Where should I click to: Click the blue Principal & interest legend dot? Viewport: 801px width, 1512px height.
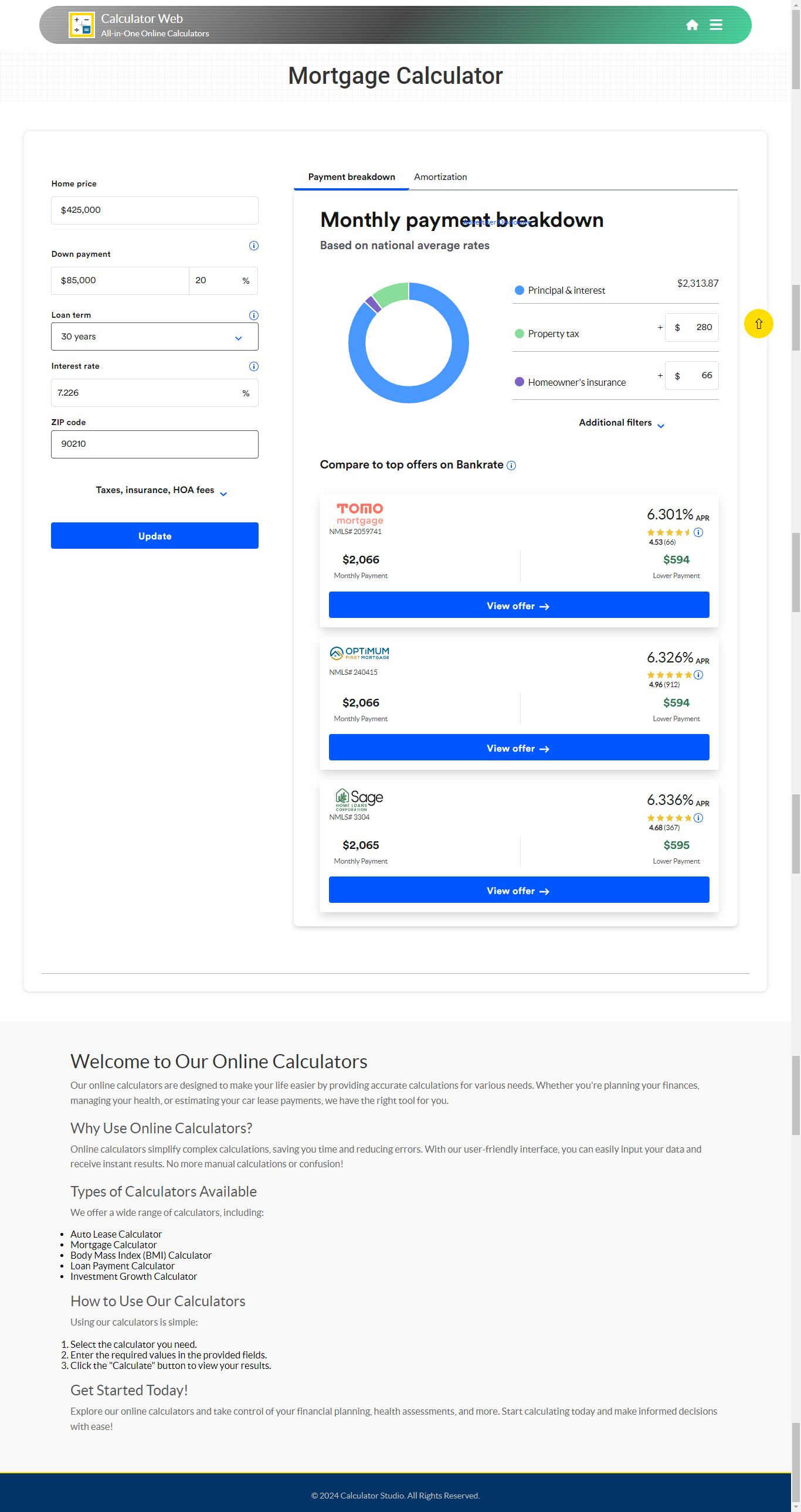[x=519, y=290]
